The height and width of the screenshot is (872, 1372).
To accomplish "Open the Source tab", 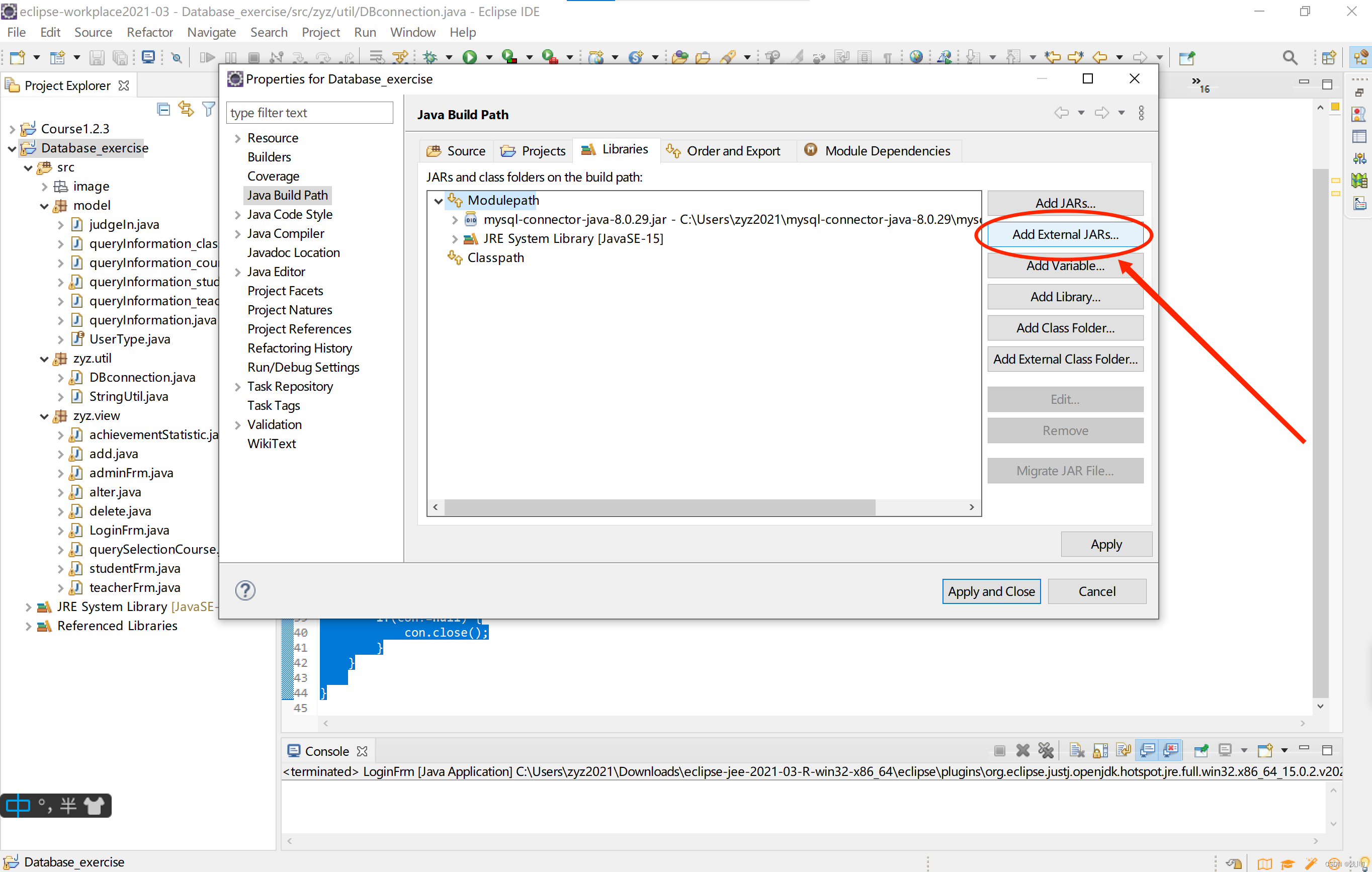I will (456, 151).
